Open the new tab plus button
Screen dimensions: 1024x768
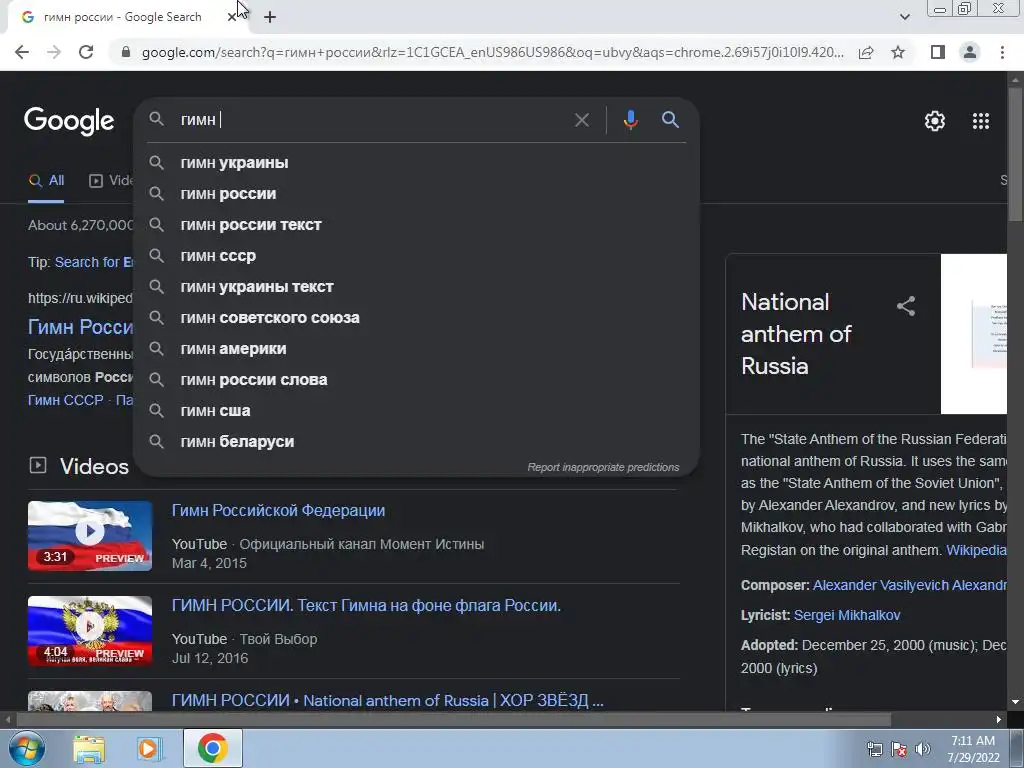(270, 18)
